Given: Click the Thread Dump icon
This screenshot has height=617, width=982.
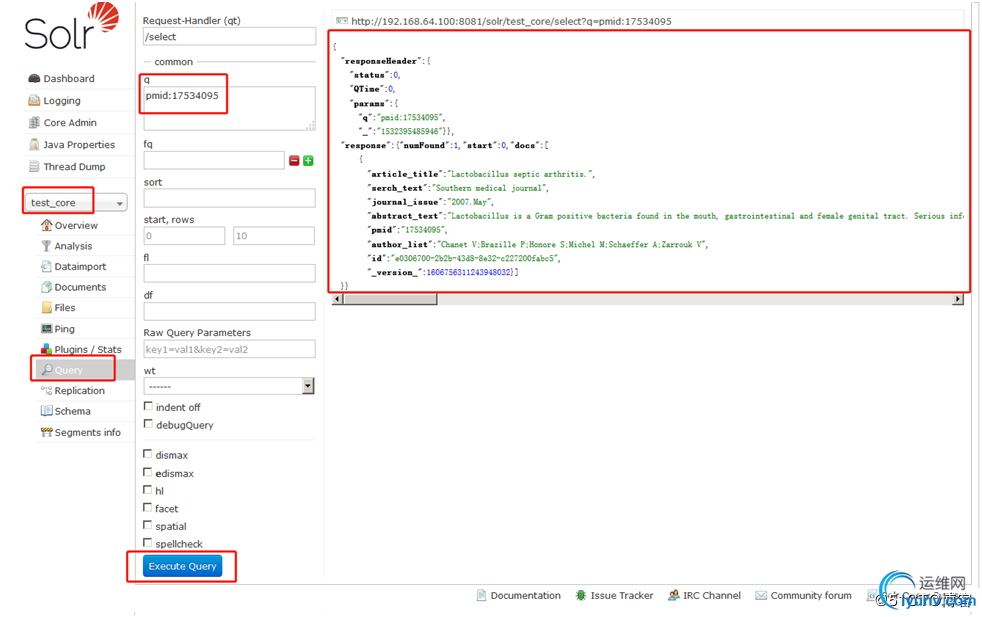Looking at the screenshot, I should click(34, 166).
